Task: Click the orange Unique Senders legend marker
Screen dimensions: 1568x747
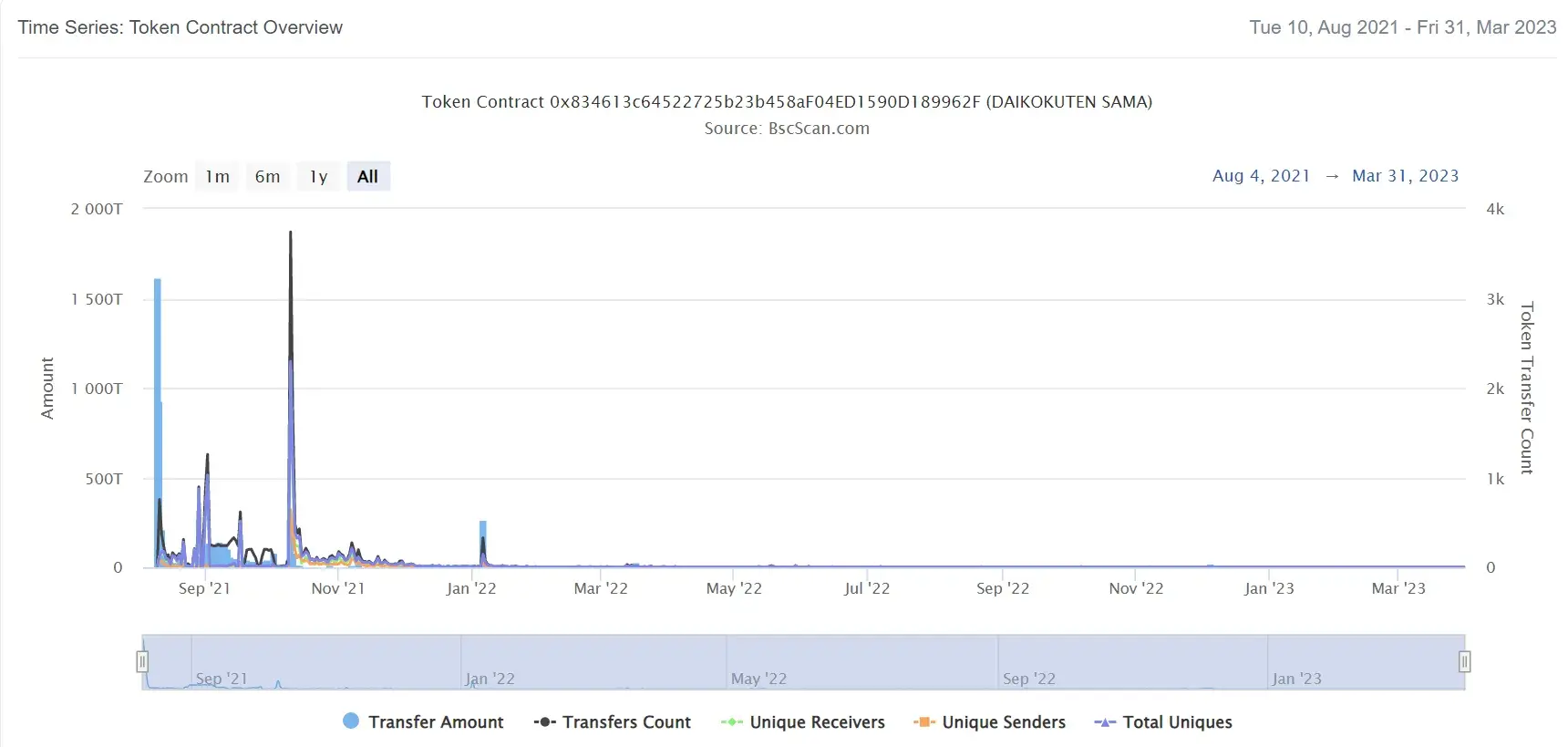Action: pyautogui.click(x=923, y=722)
